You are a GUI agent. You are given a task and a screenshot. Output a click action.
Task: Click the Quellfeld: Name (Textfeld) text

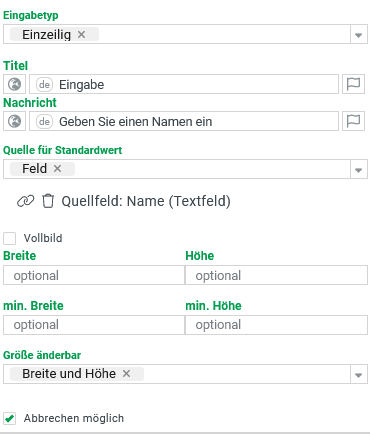(146, 201)
